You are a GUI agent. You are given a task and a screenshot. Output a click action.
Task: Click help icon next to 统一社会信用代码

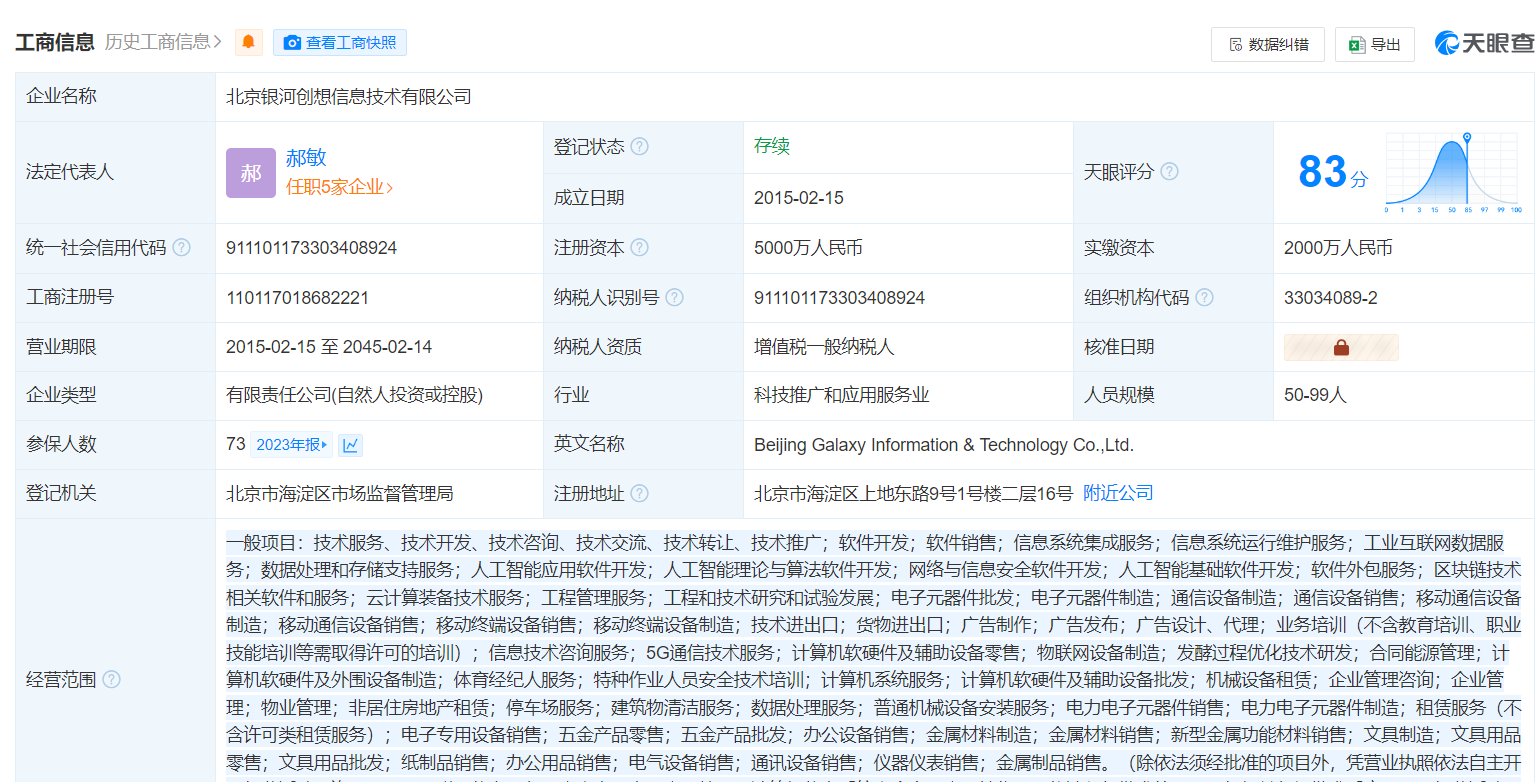[181, 248]
